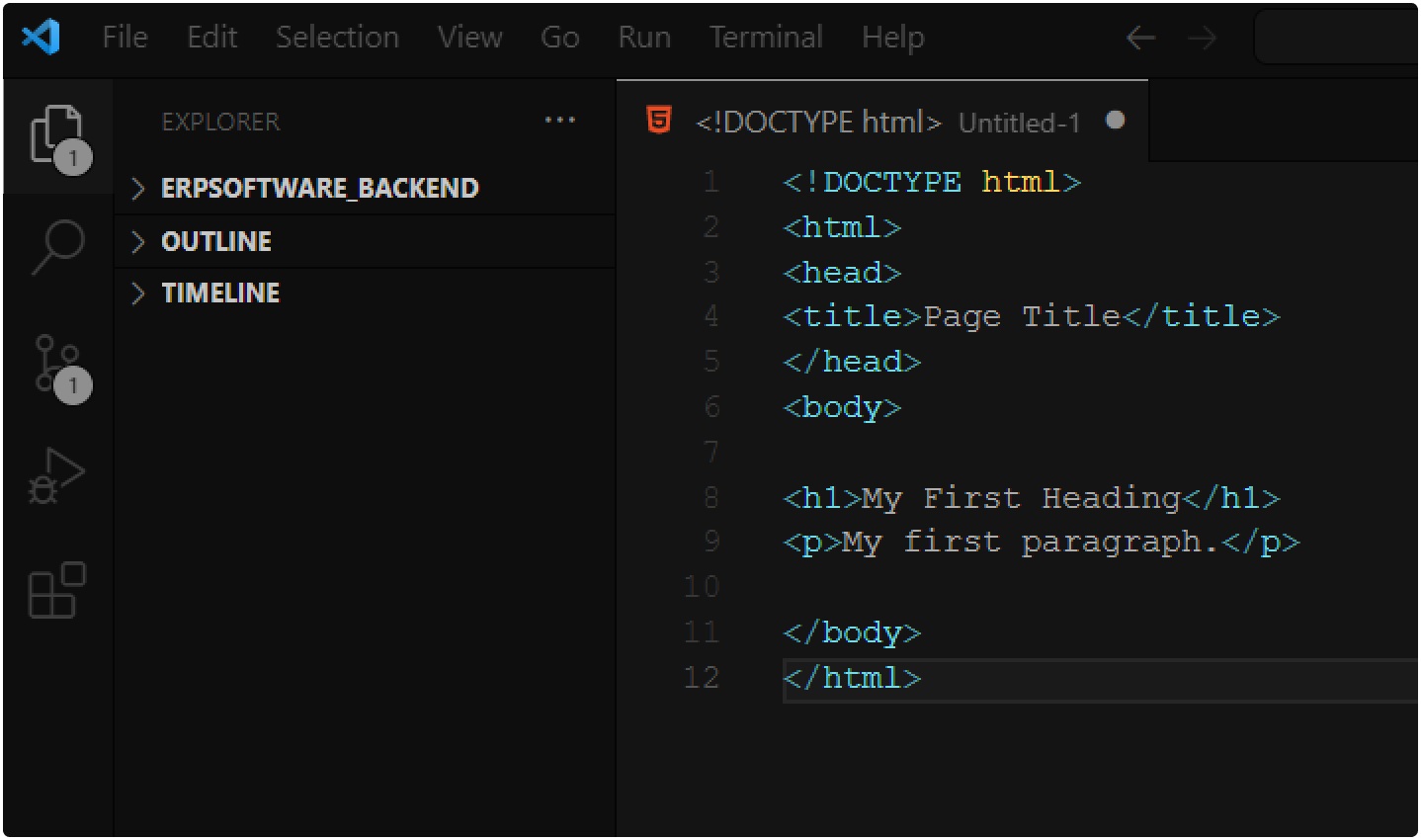Go forward using right arrow icon

pos(1202,39)
